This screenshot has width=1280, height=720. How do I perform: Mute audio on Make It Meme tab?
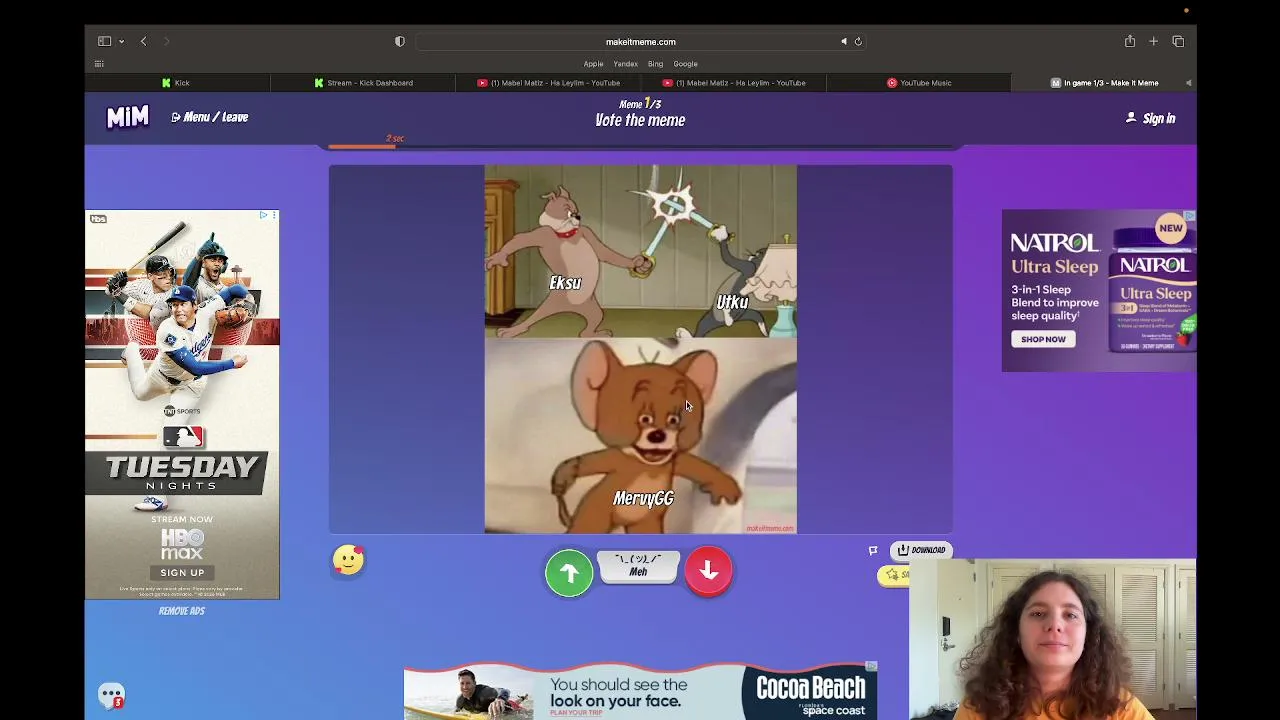1188,83
